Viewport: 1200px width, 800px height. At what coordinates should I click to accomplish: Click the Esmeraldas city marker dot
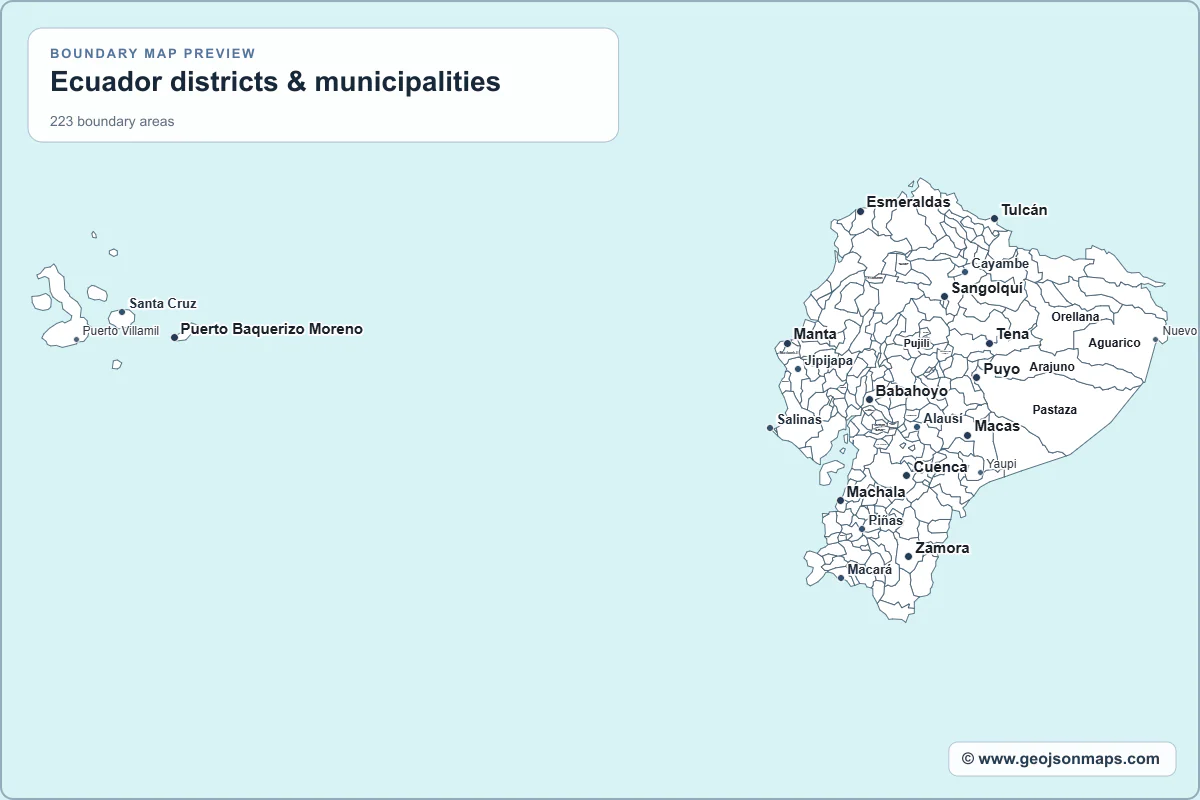(x=860, y=211)
